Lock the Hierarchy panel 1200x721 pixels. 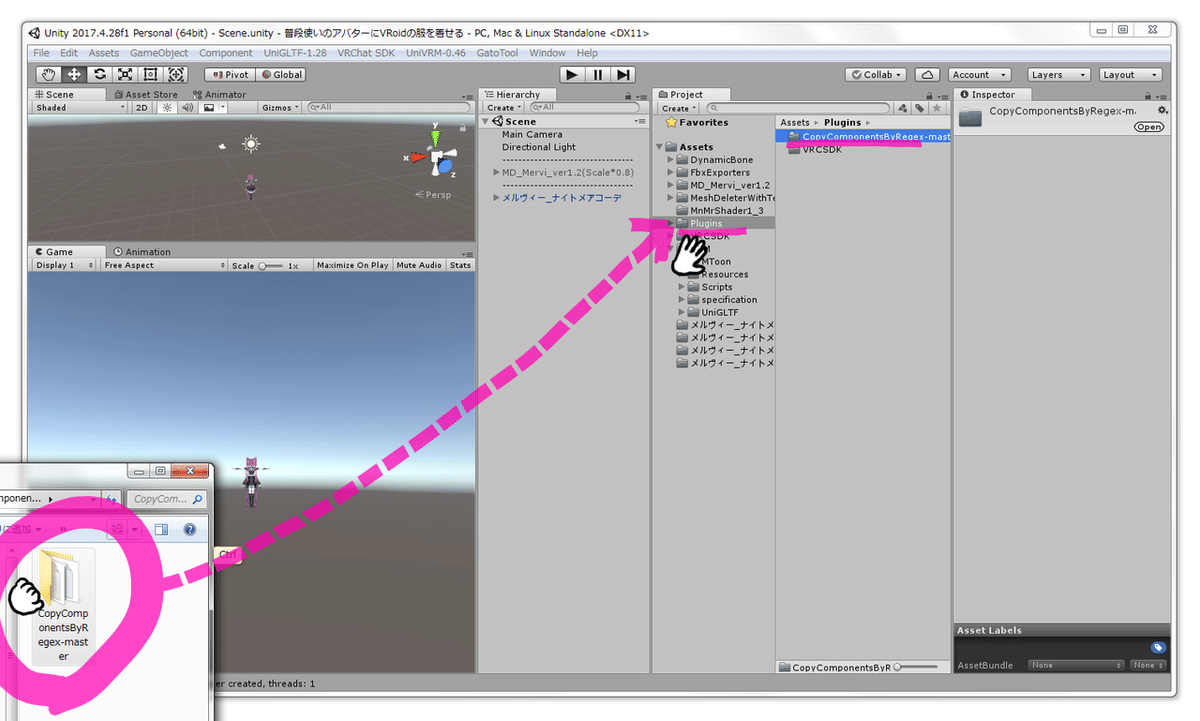(628, 95)
